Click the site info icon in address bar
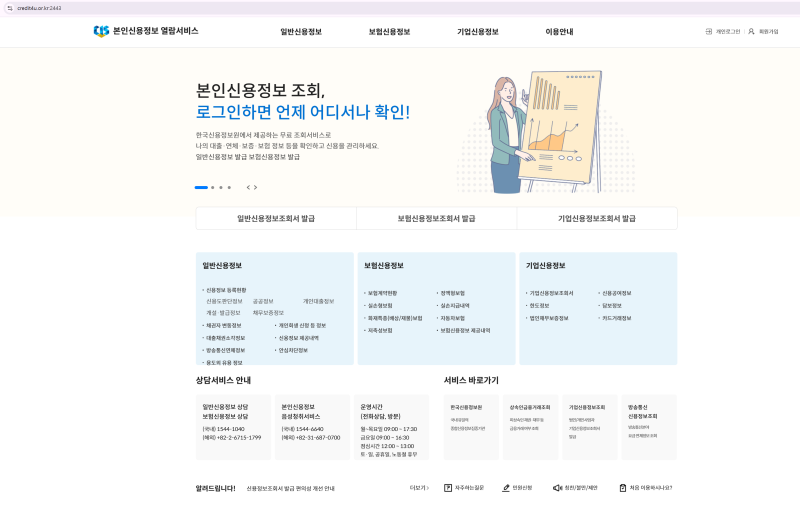800x507 pixels. [9, 8]
